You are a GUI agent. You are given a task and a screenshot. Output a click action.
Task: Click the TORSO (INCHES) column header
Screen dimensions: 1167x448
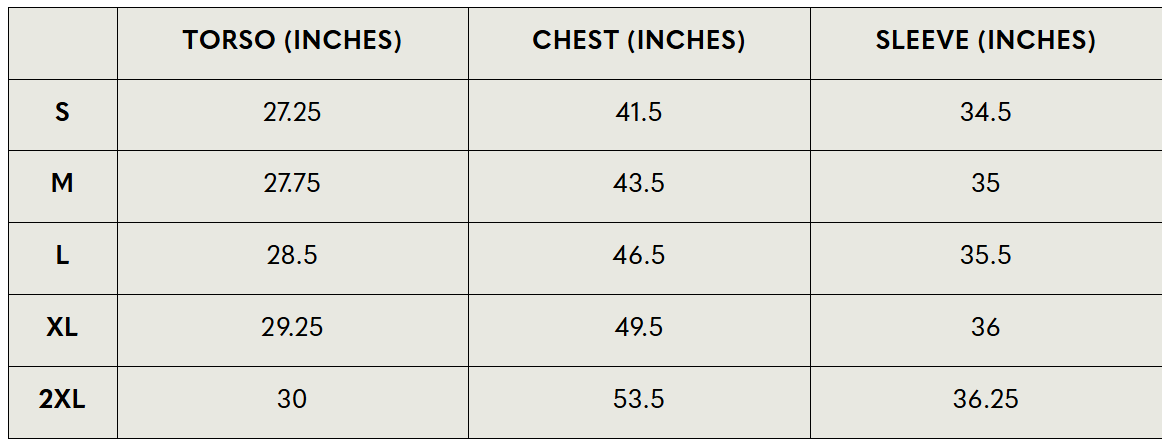[292, 40]
